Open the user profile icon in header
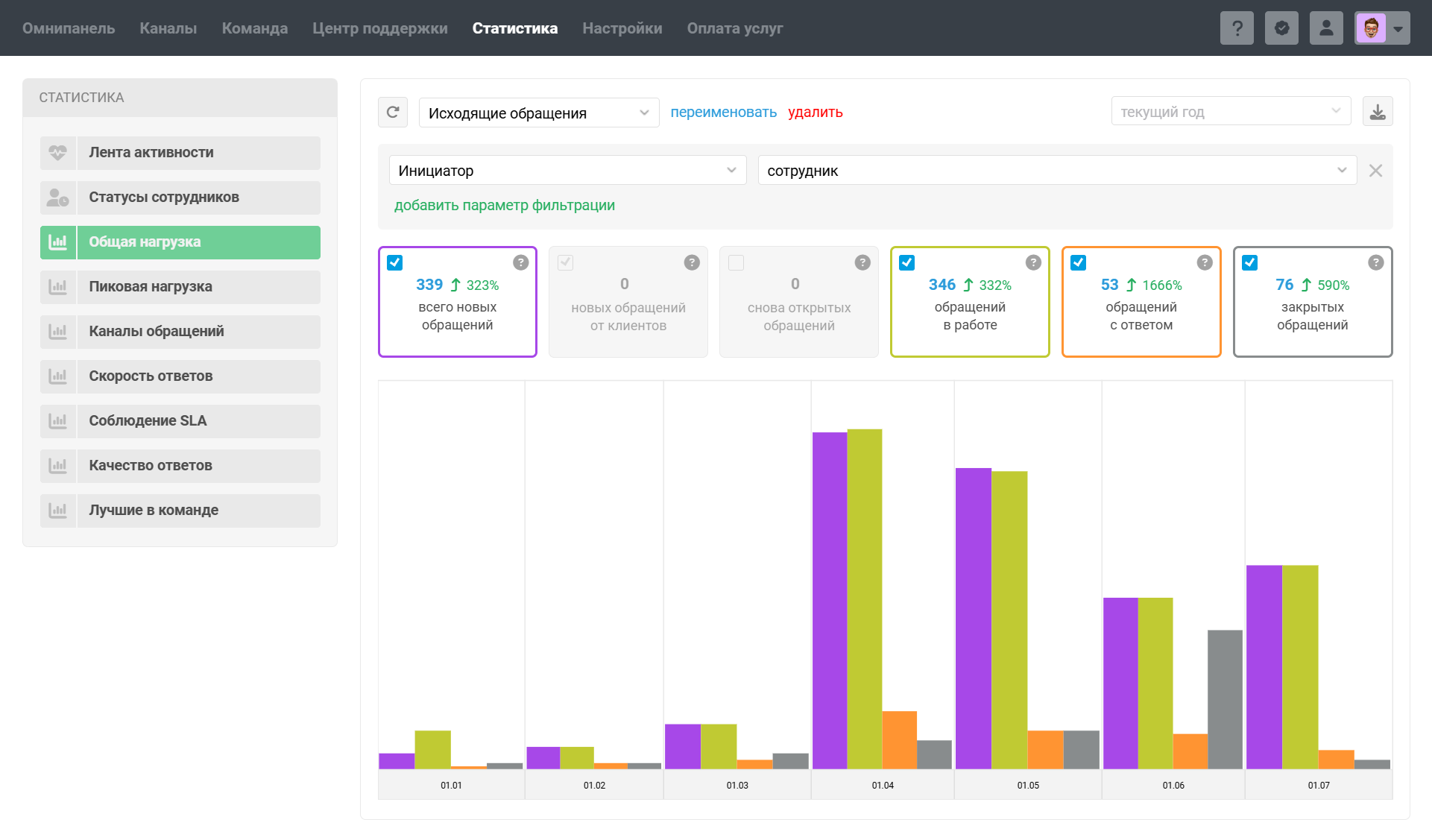1432x840 pixels. tap(1326, 28)
